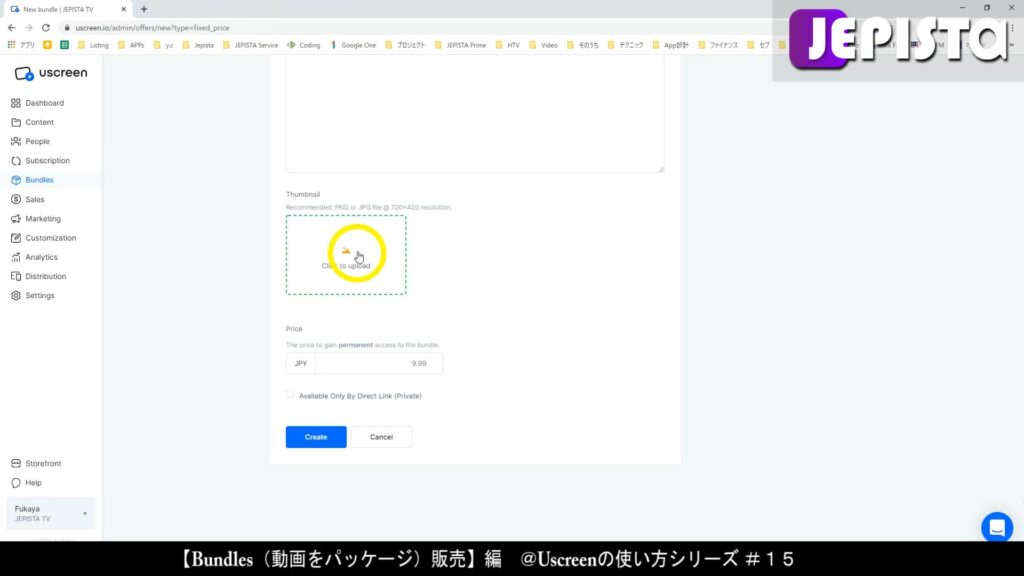Click into the large description text area

475,114
